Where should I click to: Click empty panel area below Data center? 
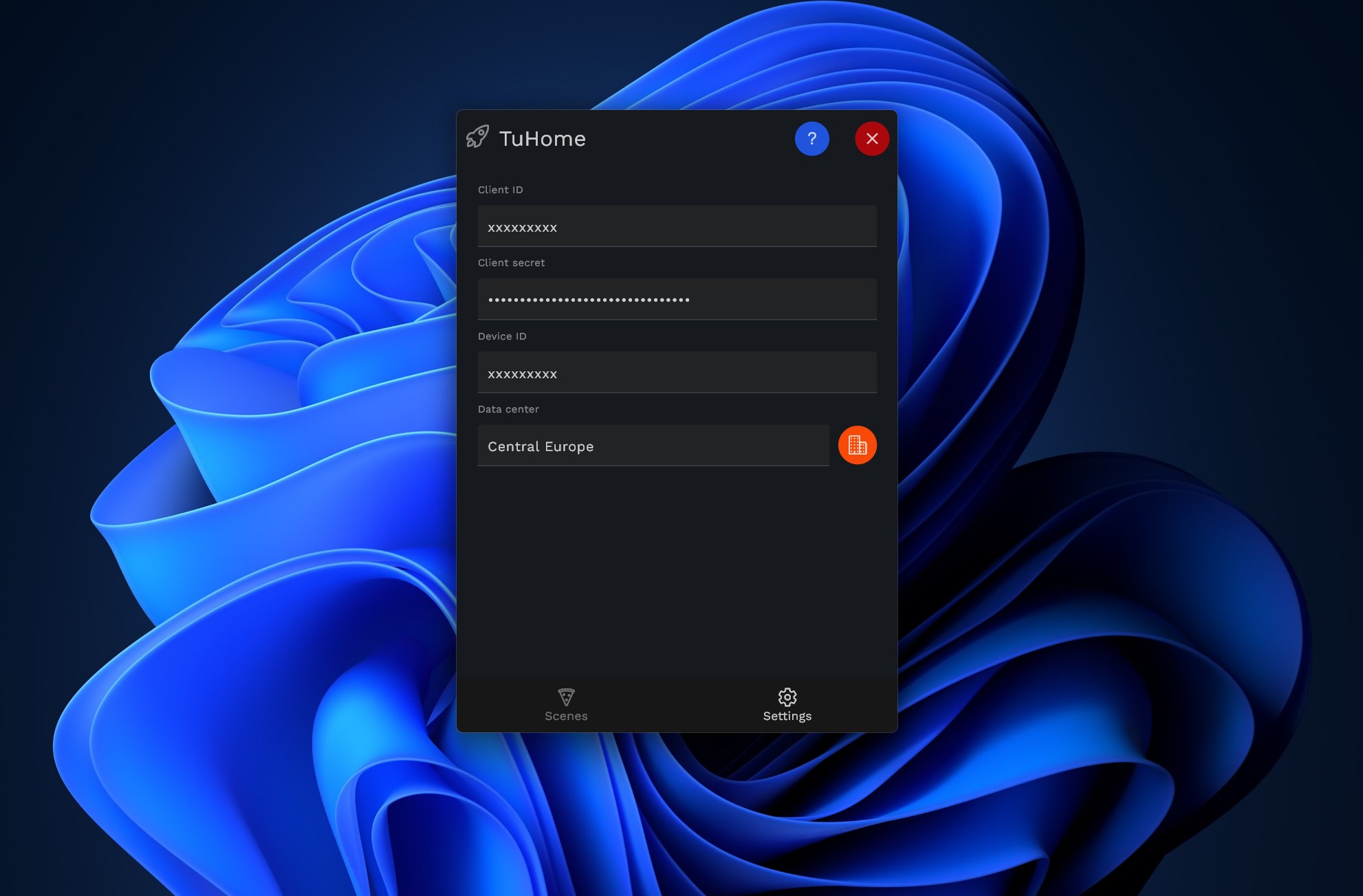(677, 571)
